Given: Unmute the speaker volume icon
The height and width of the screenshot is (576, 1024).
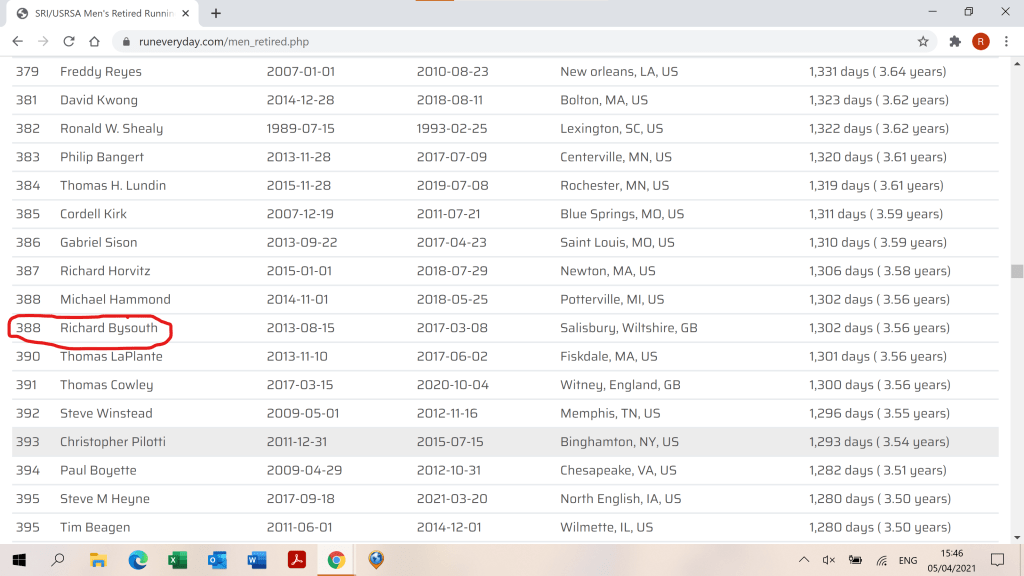Looking at the screenshot, I should (829, 560).
